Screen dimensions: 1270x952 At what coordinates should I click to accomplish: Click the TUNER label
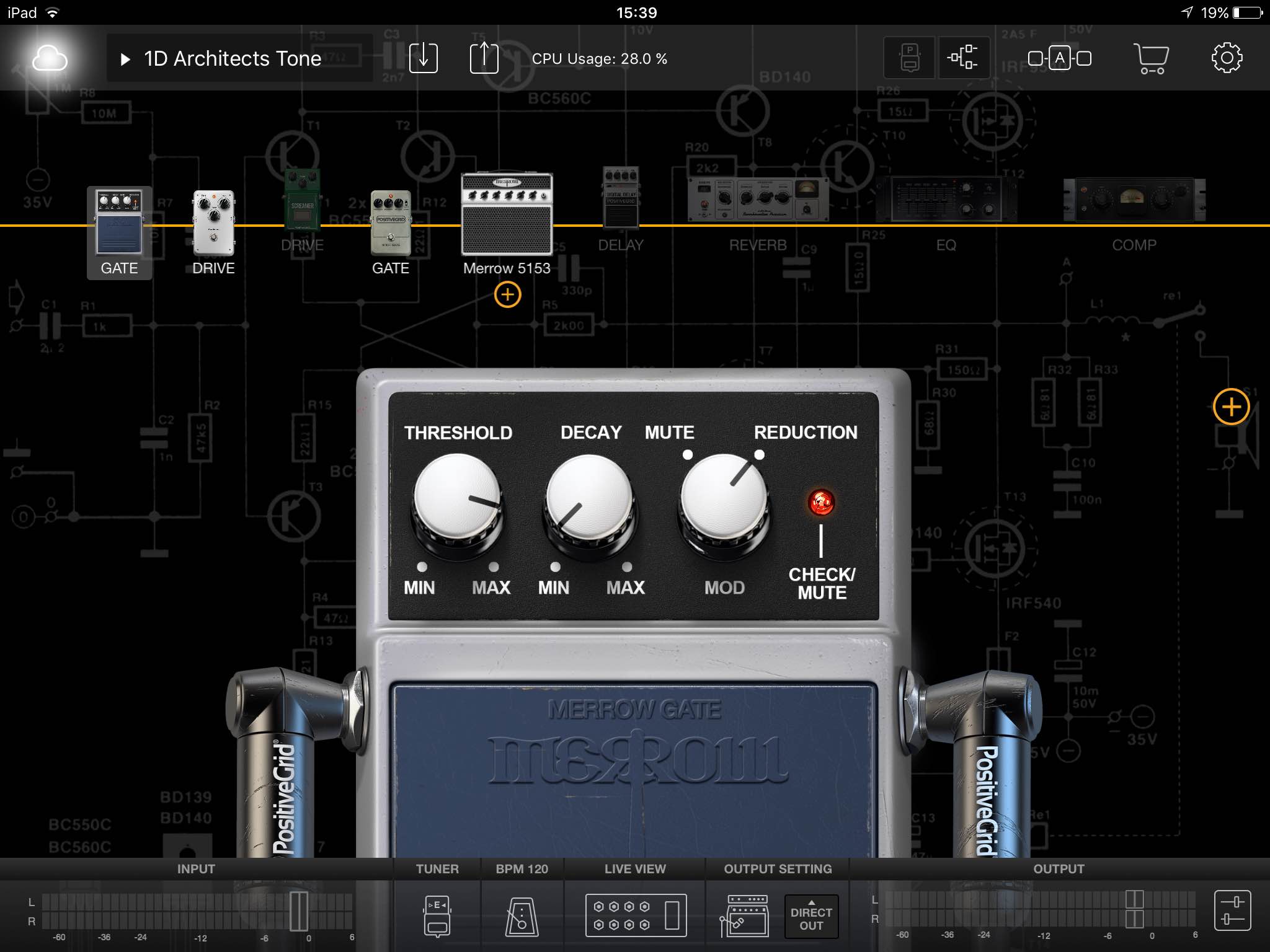click(437, 869)
